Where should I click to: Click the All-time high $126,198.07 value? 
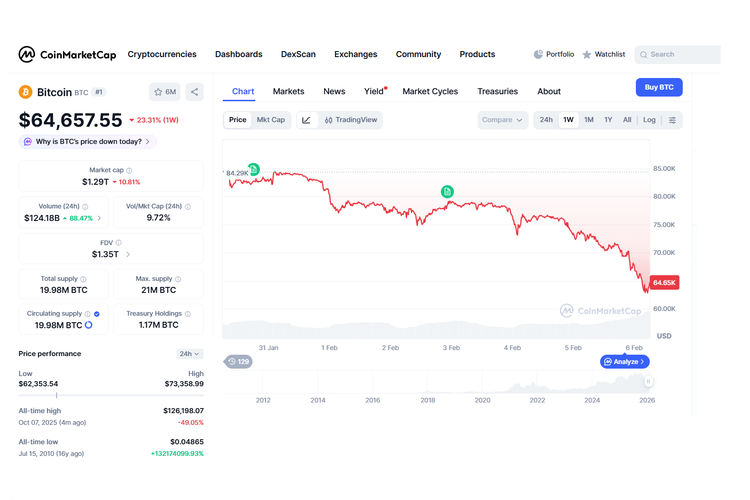pyautogui.click(x=183, y=411)
